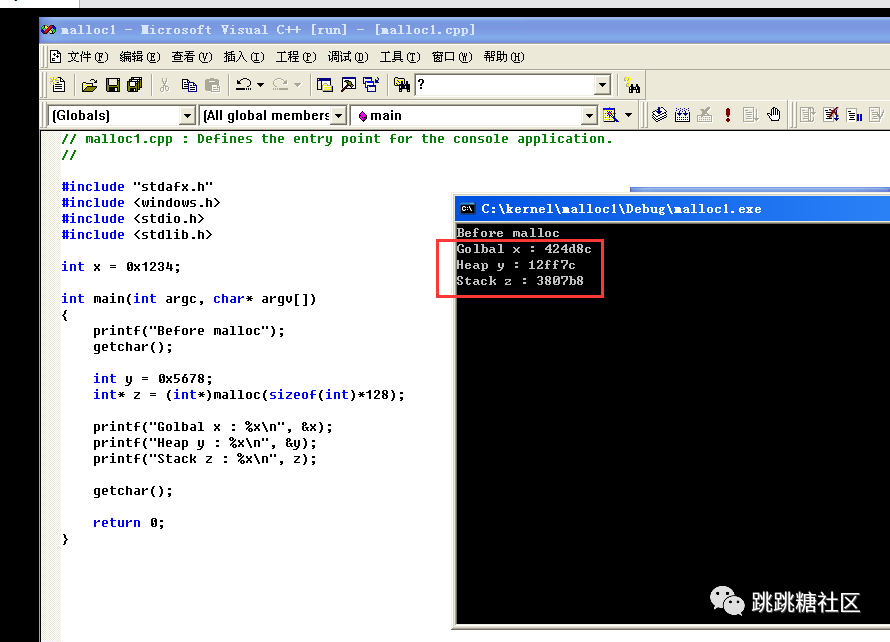Click the WizardBar actions toggle icon
This screenshot has width=890, height=642.
pyautogui.click(x=613, y=115)
